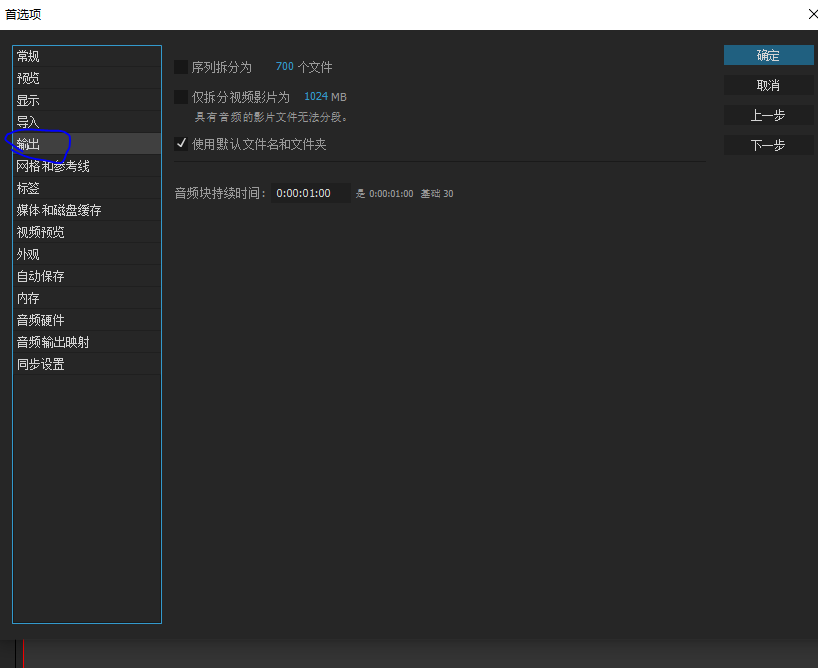
Task: Enable the 序列拆分为 checkbox
Action: point(181,67)
